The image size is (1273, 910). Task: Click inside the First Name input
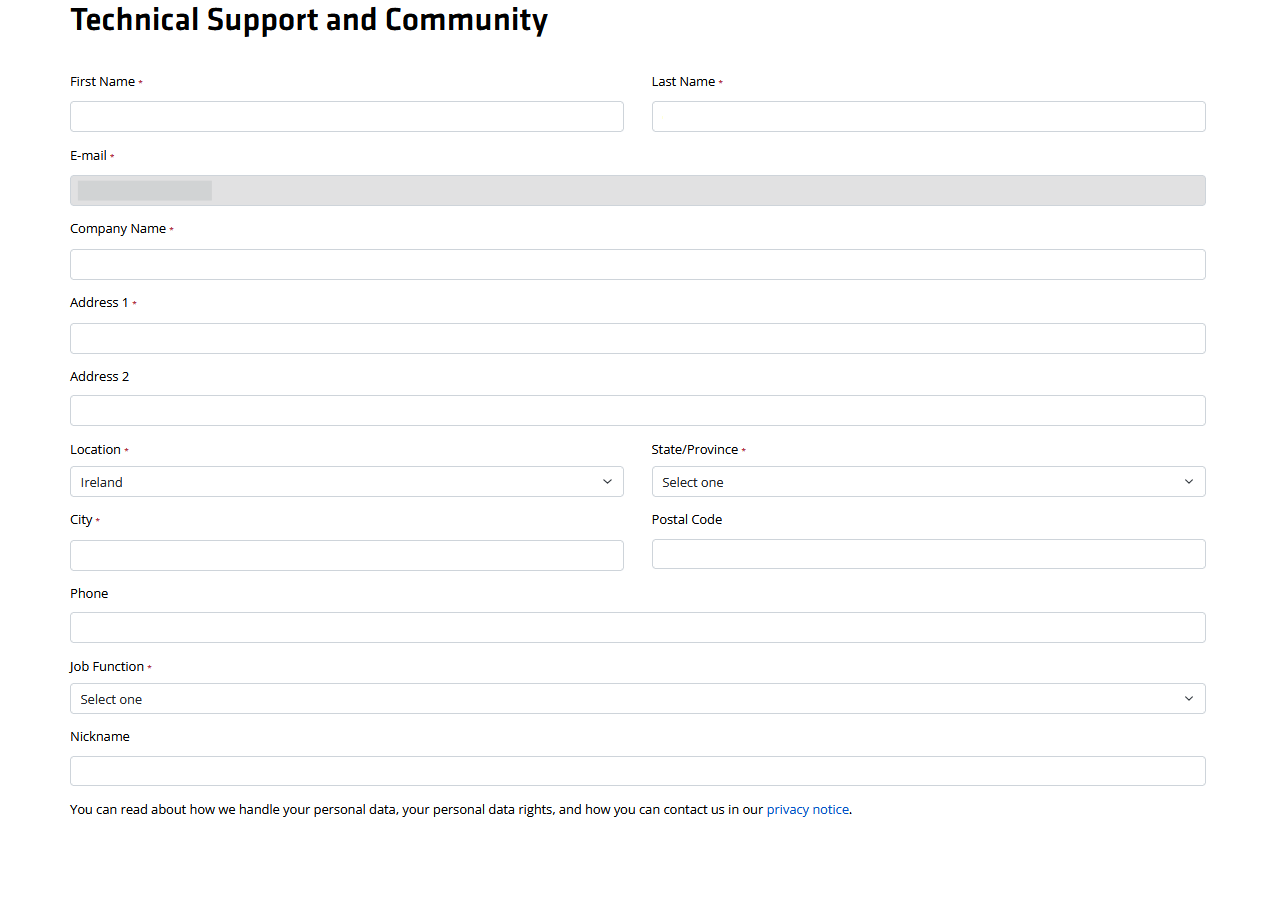(346, 116)
